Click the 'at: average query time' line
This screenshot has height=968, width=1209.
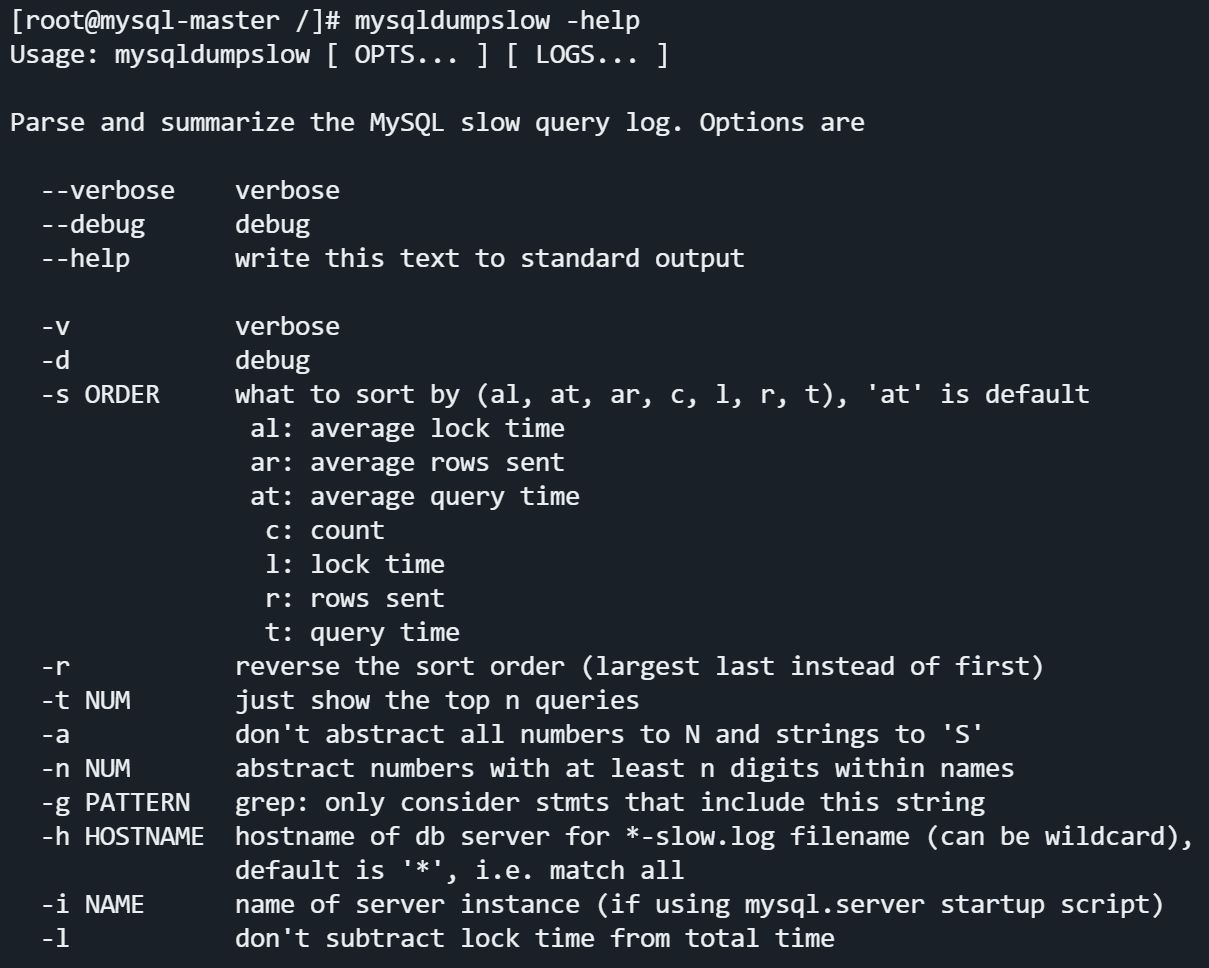pos(415,497)
